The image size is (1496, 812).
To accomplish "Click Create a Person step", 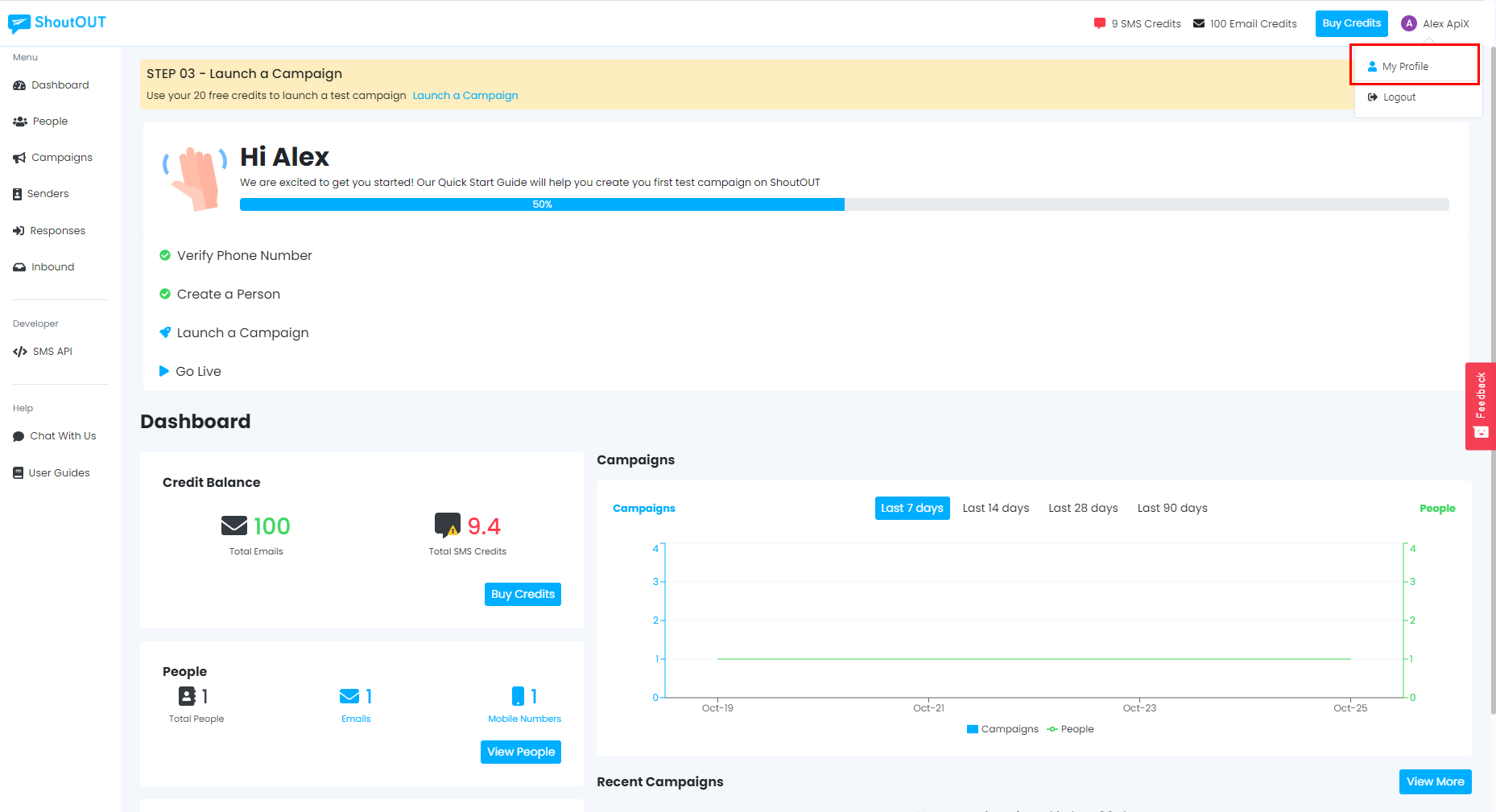I will tap(229, 294).
